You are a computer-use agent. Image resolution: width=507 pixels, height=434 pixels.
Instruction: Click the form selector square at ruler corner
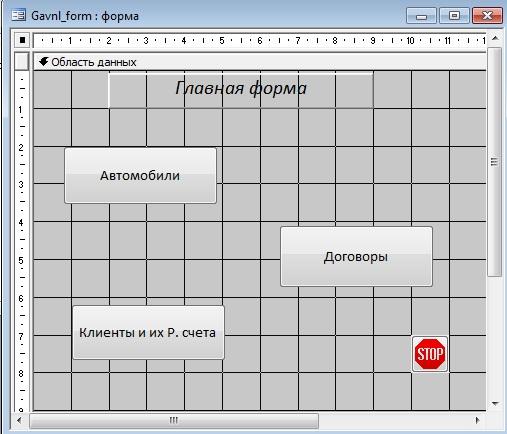pyautogui.click(x=22, y=40)
